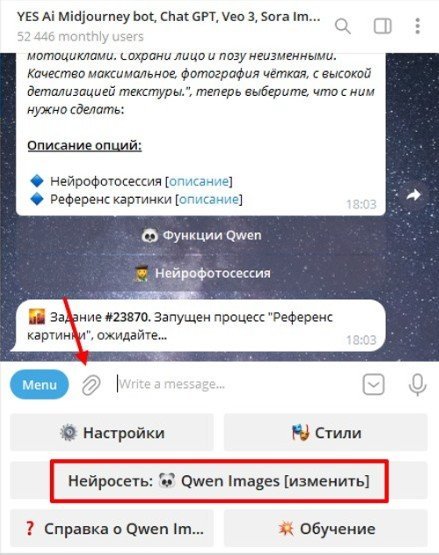
Task: Follow the описание link for Нейрофотосессия
Action: click(199, 181)
